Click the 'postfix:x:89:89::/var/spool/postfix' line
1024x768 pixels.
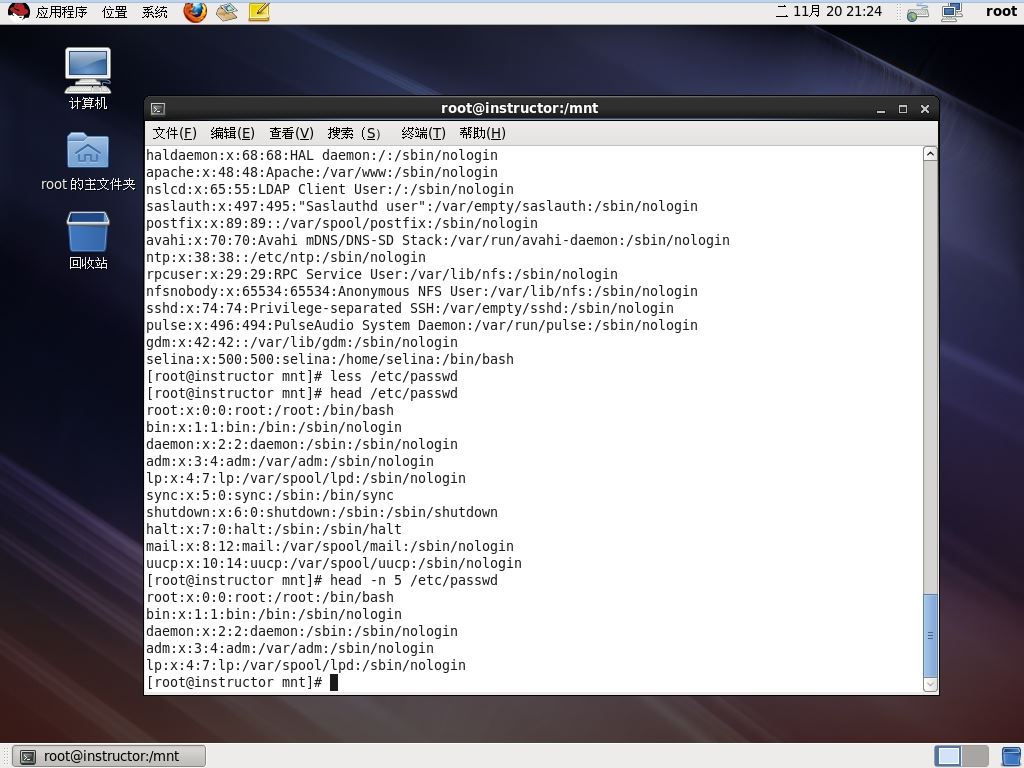point(342,223)
